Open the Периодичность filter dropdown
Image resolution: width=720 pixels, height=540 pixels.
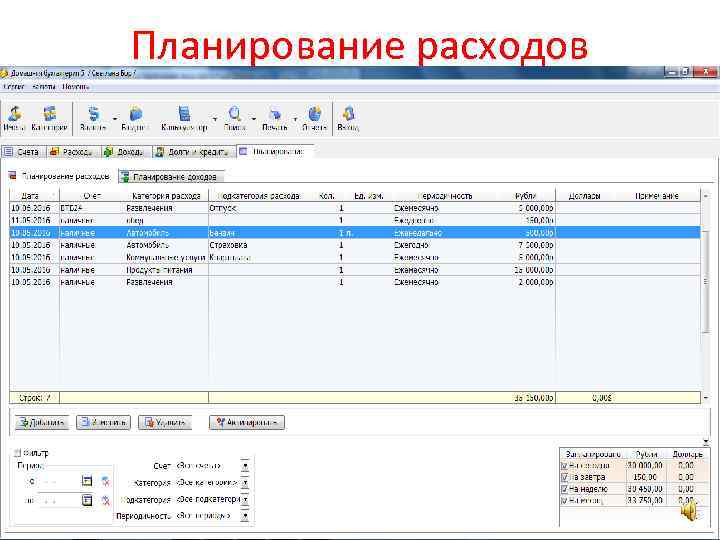[x=245, y=516]
